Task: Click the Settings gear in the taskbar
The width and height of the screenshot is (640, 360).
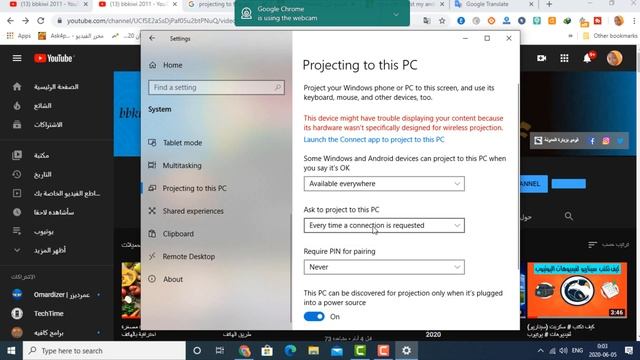Action: (x=407, y=351)
